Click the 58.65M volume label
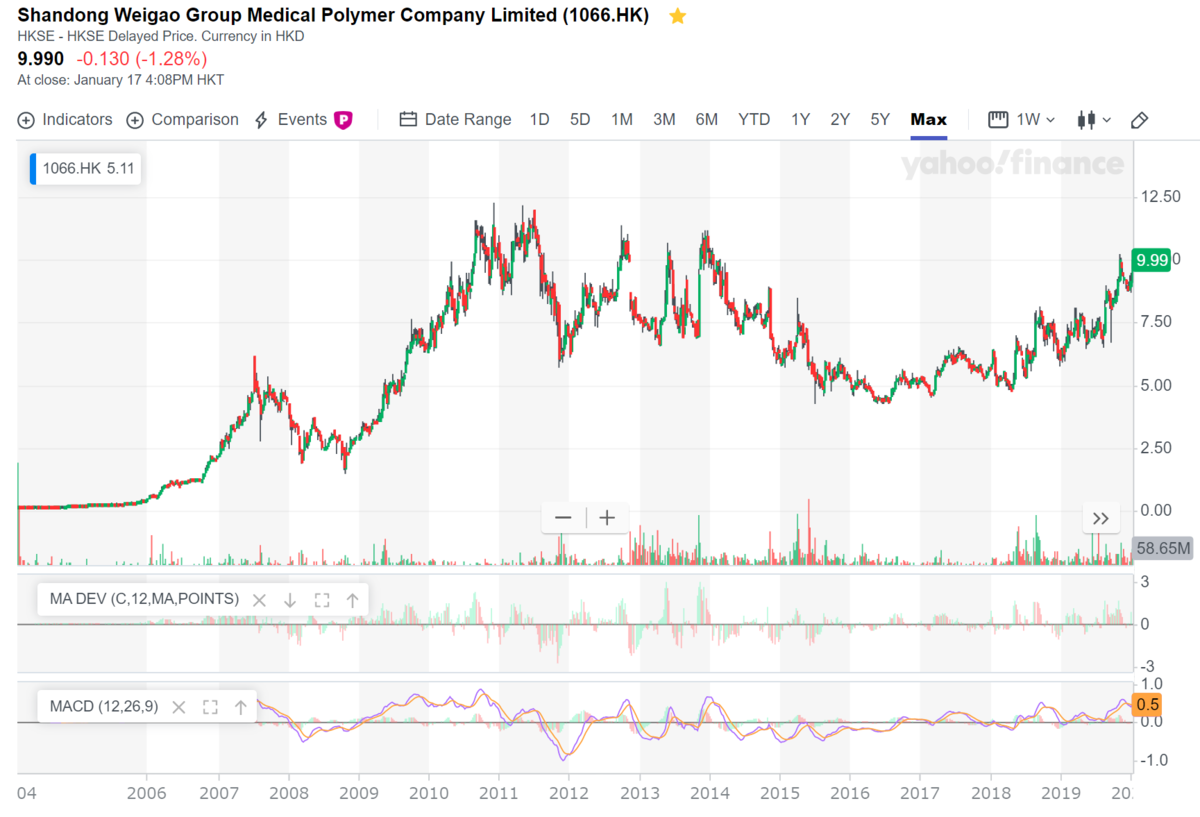This screenshot has width=1200, height=817. 1163,548
